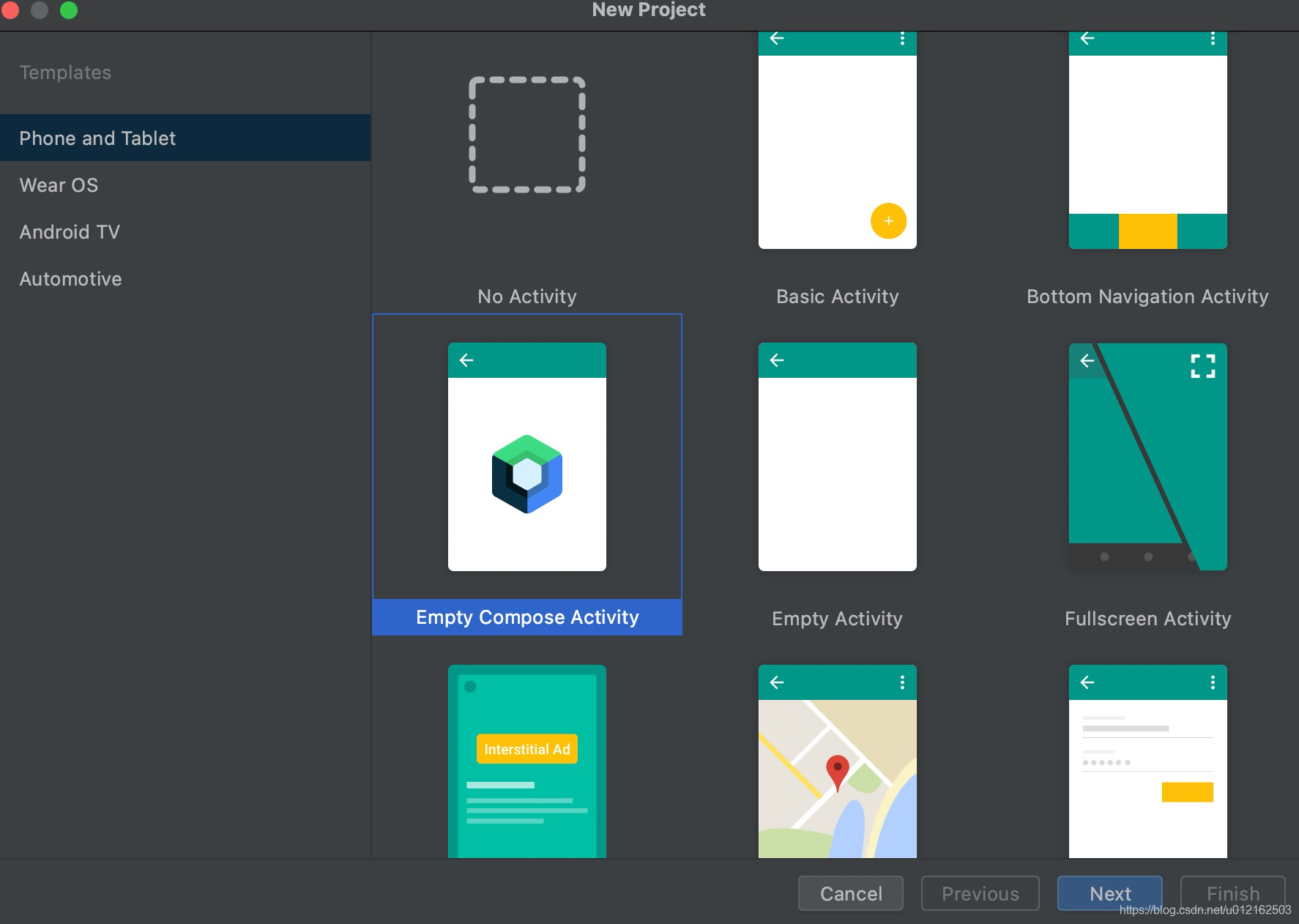Cancel the New Project wizard
This screenshot has height=924, width=1299.
coord(851,893)
